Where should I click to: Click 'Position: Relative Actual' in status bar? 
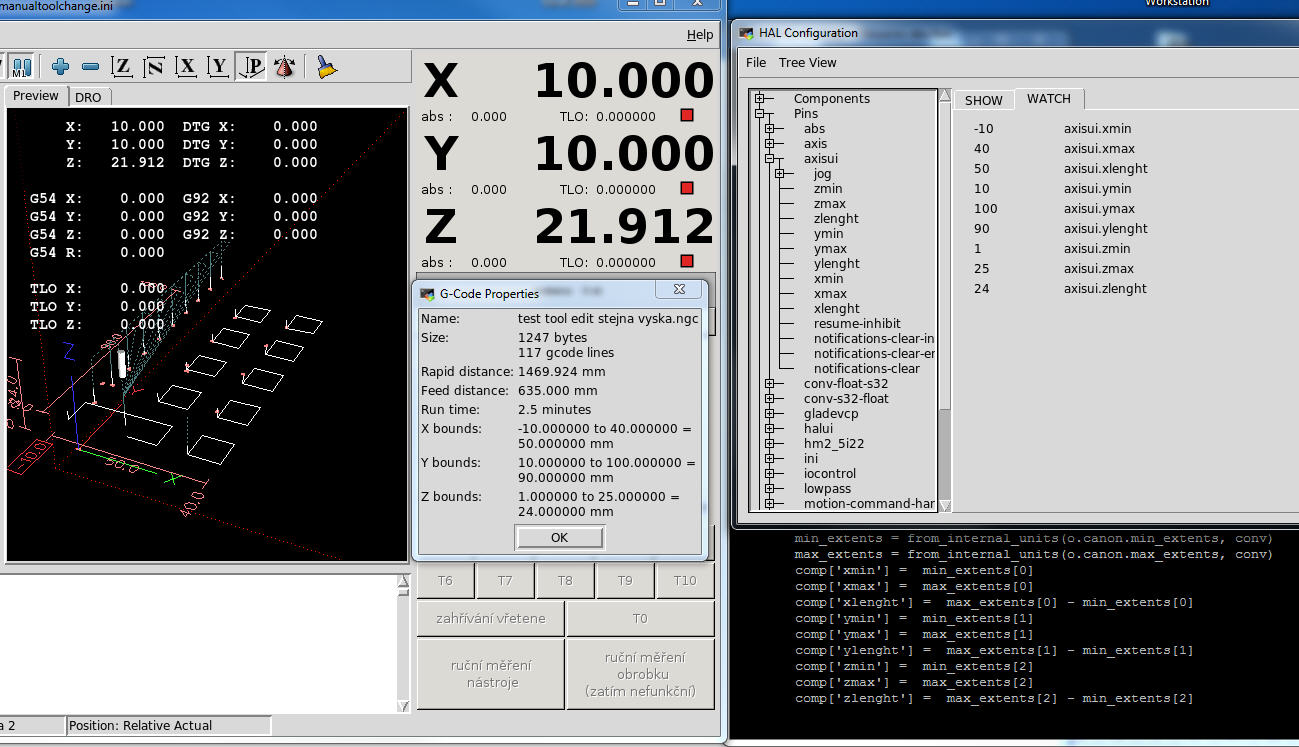[x=140, y=726]
